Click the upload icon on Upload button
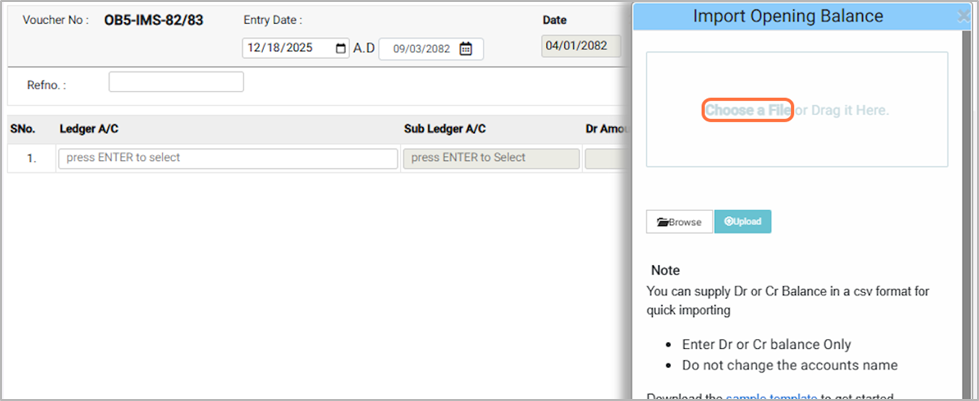The width and height of the screenshot is (979, 401). point(729,221)
